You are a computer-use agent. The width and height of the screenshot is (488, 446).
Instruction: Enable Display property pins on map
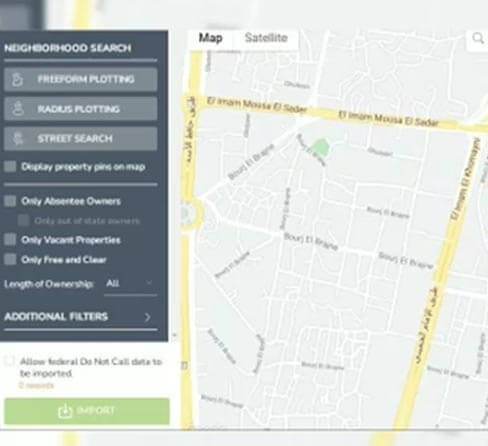(x=10, y=166)
